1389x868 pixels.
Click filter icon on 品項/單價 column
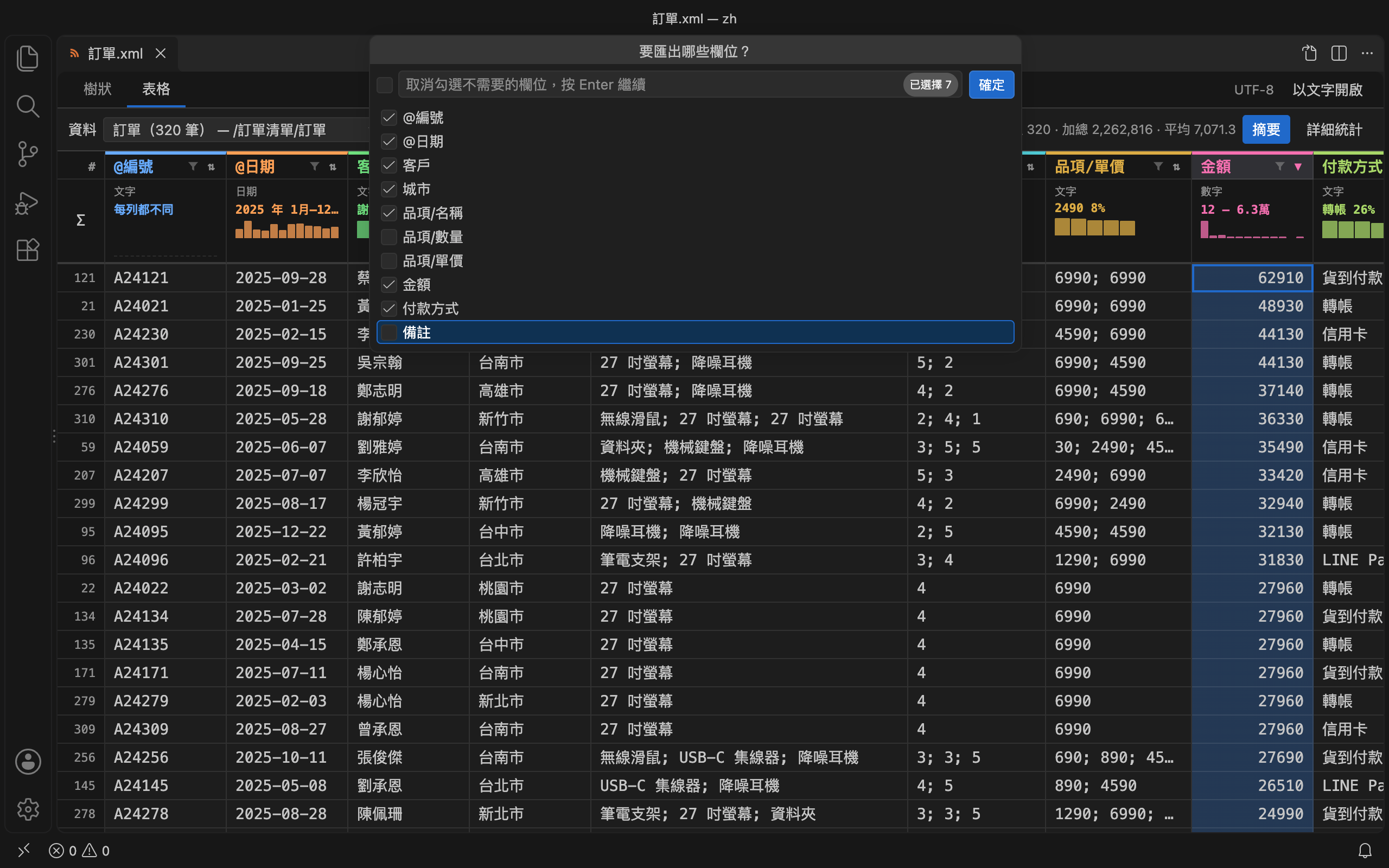coord(1158,167)
